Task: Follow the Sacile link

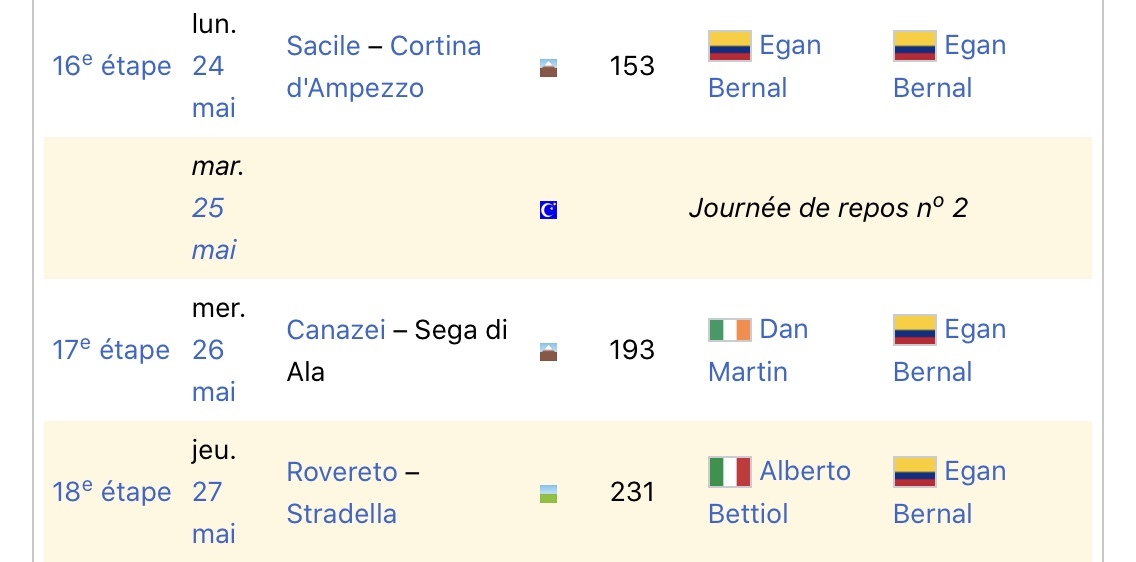Action: [323, 46]
